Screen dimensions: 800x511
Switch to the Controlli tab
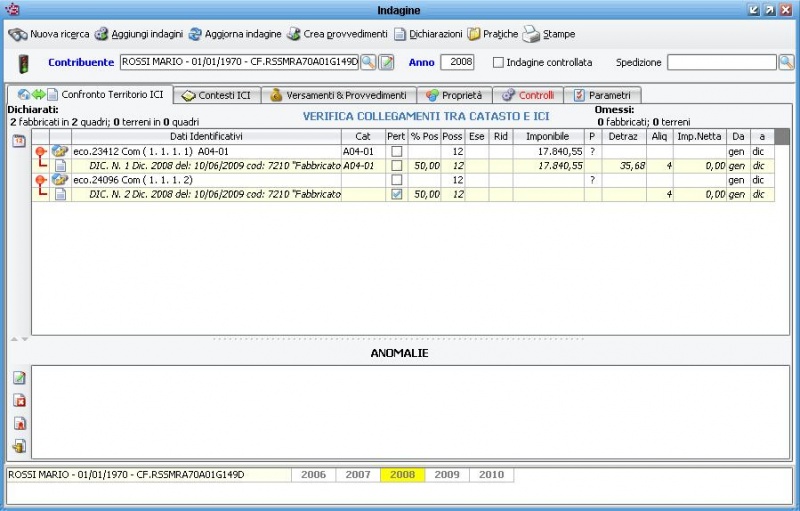pyautogui.click(x=527, y=95)
